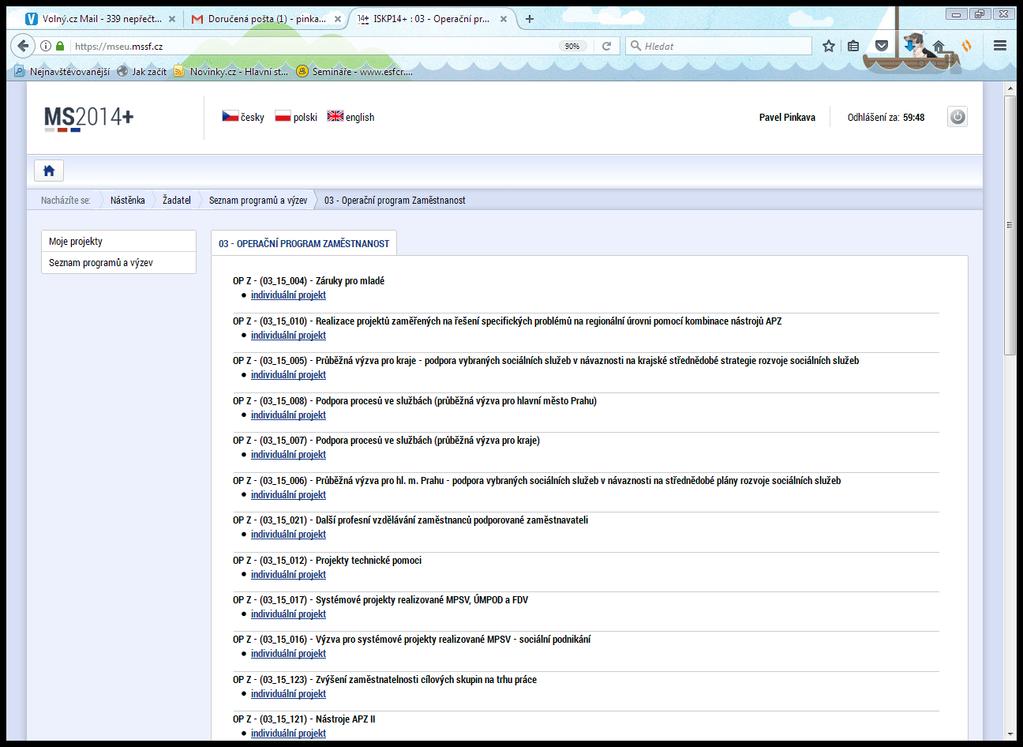This screenshot has width=1023, height=747.
Task: Switch language to polski
Action: click(x=305, y=117)
